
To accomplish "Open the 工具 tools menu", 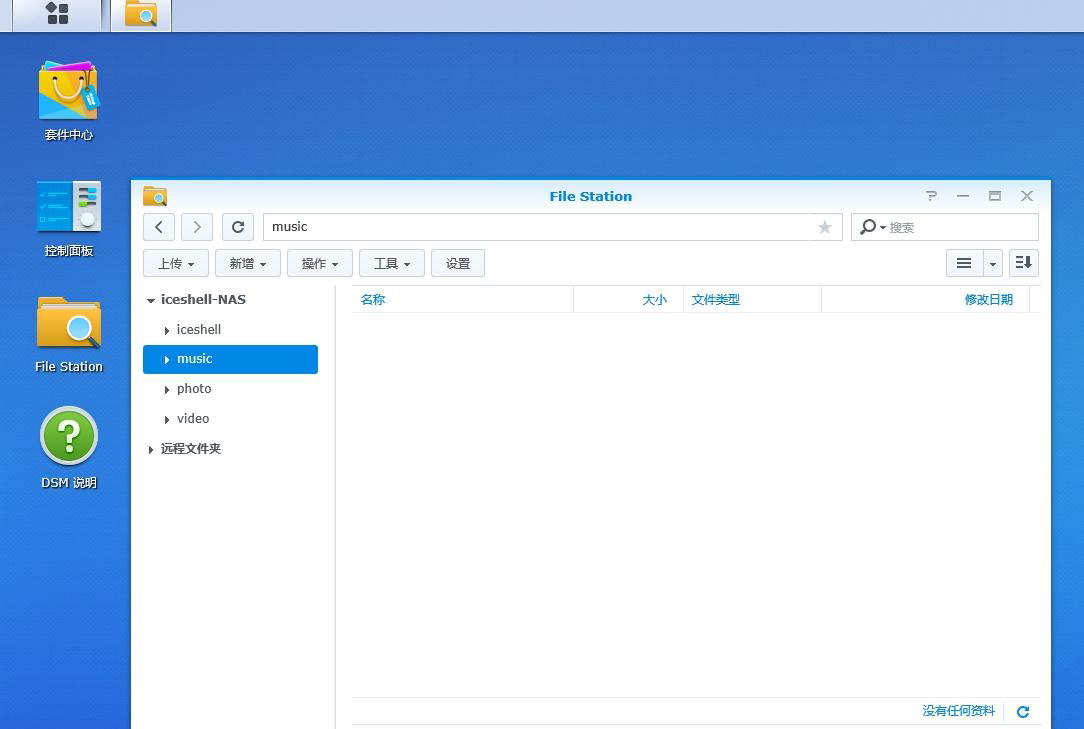I will coord(392,263).
